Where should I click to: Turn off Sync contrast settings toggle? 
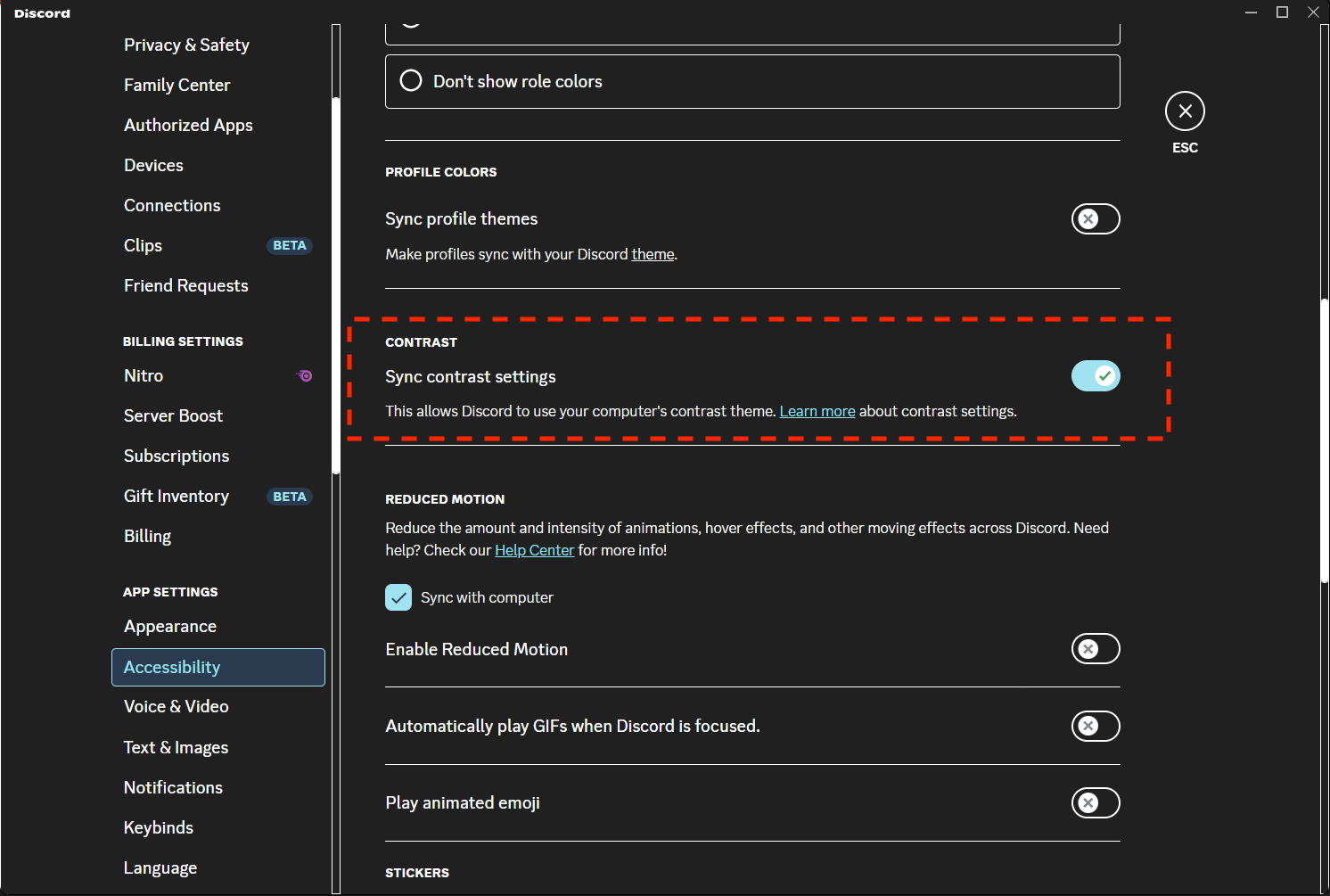pos(1095,376)
